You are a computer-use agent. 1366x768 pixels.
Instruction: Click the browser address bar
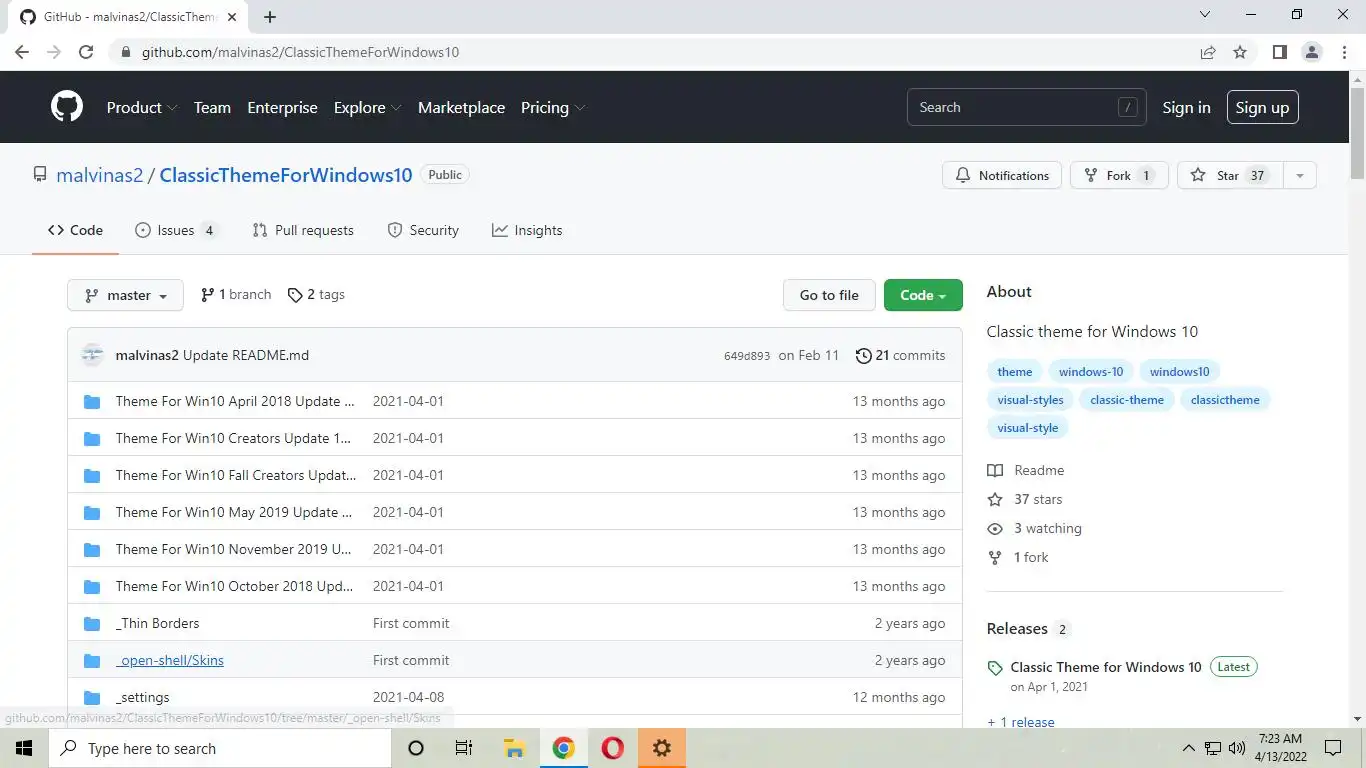(x=650, y=52)
